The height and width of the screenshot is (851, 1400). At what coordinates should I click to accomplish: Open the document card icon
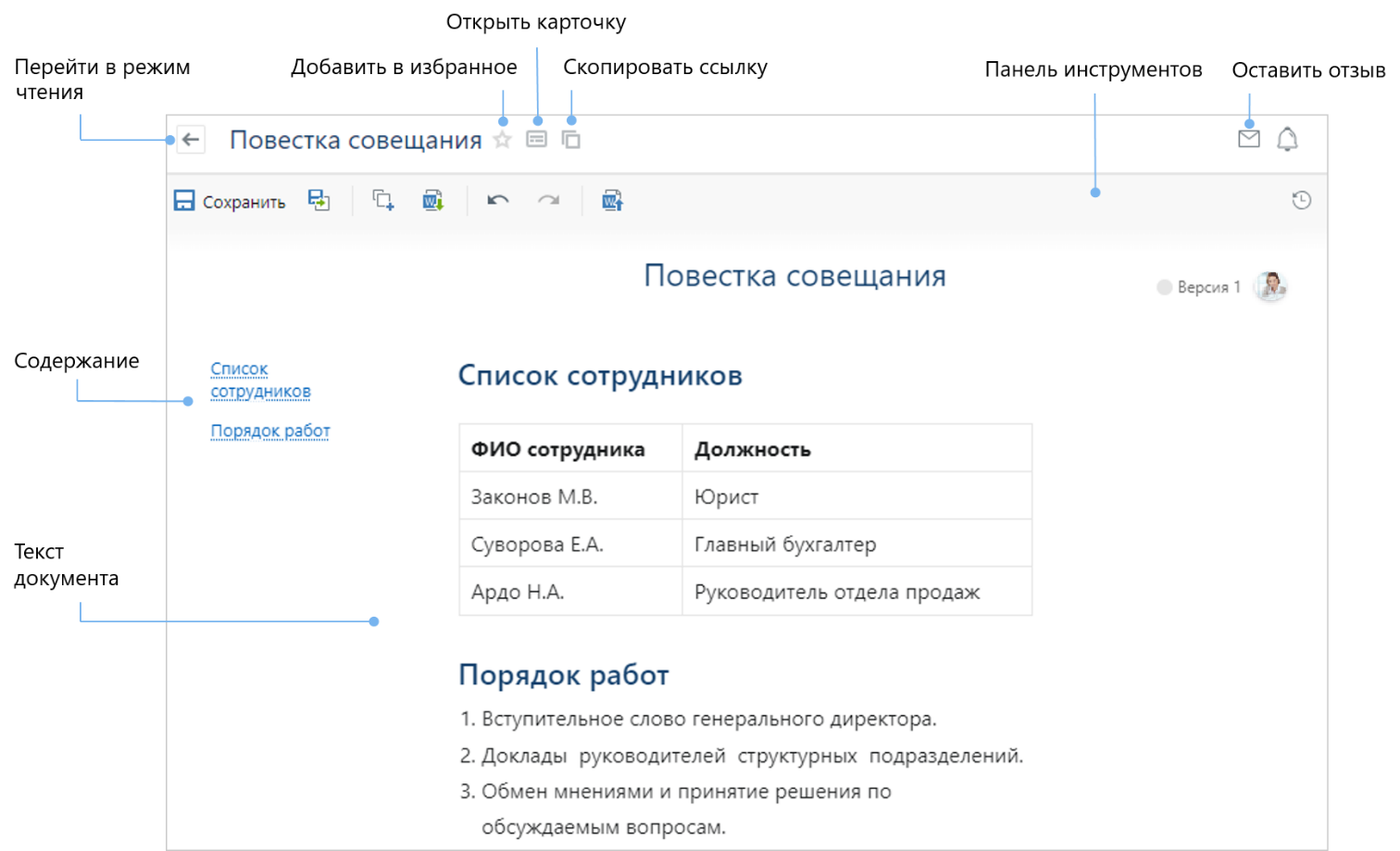coord(536,140)
